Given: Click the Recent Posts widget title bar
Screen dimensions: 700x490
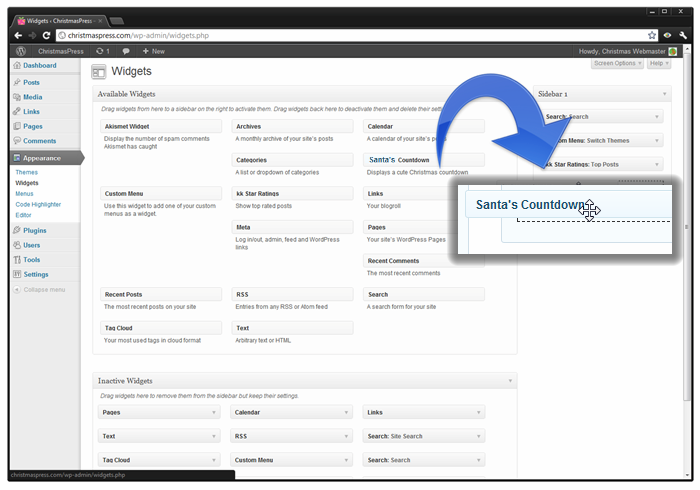Looking at the screenshot, I should 161,295.
